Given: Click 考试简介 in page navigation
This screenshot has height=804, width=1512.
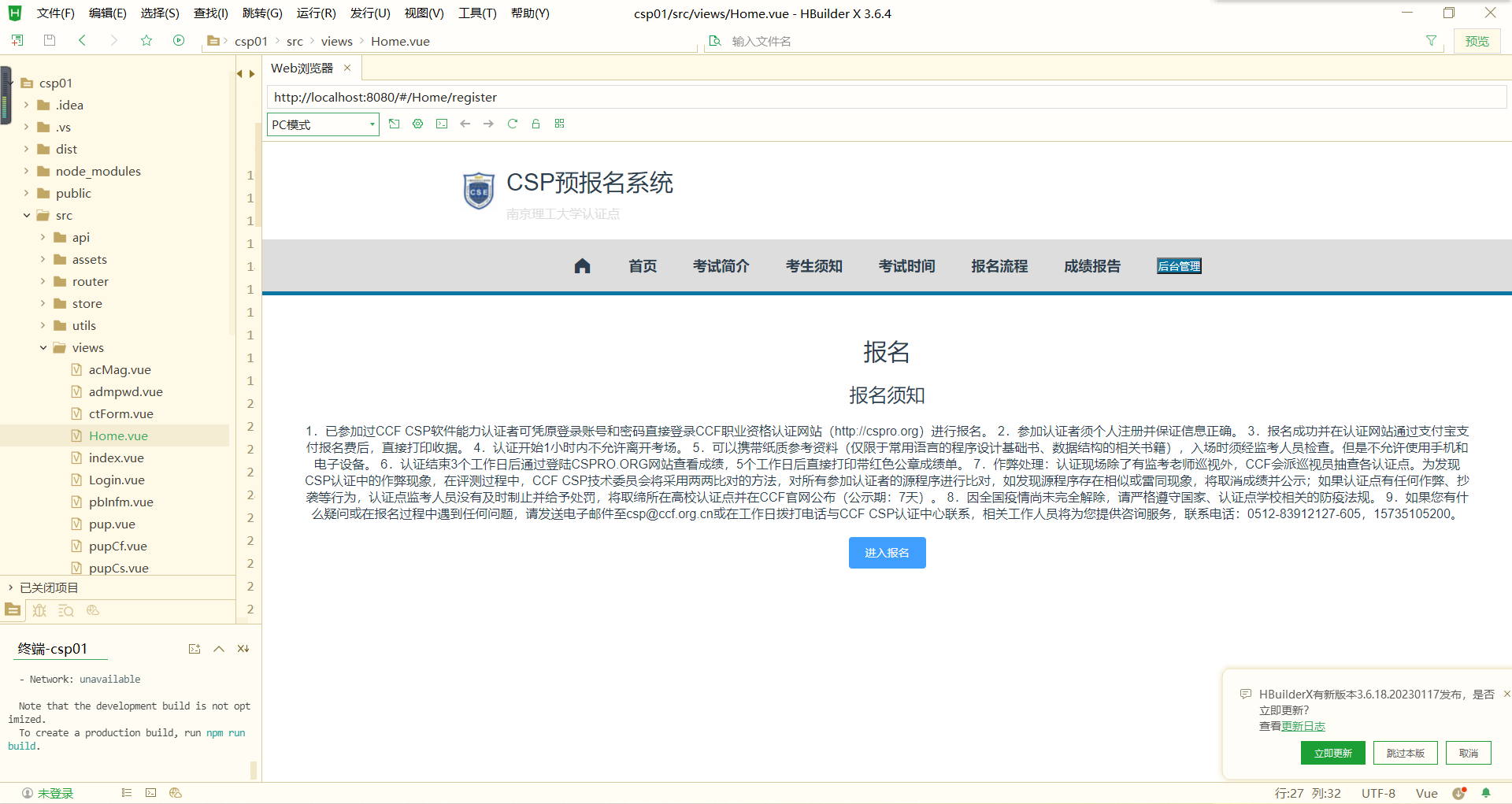Looking at the screenshot, I should pos(721,266).
